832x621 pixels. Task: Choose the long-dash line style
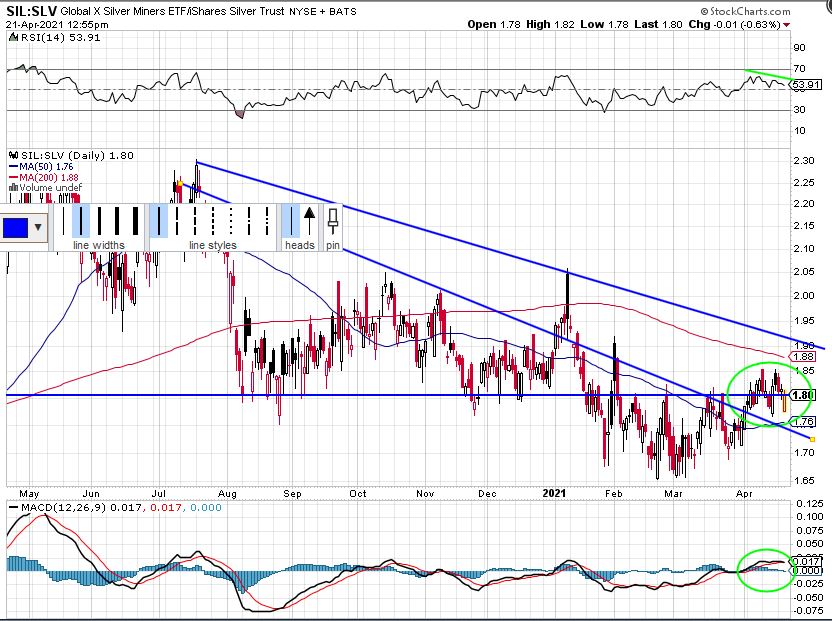(177, 221)
